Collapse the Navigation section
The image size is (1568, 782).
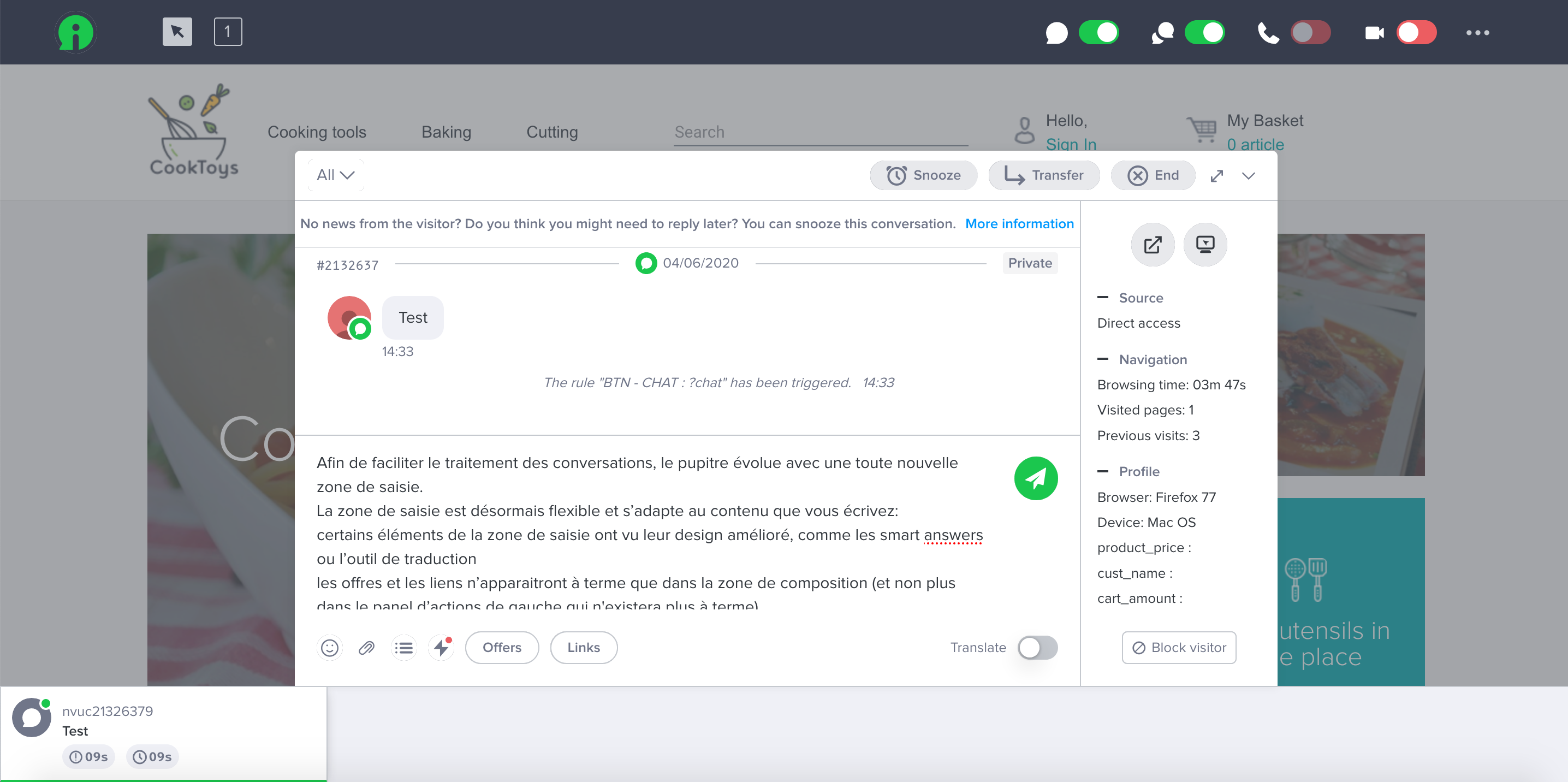click(1103, 359)
